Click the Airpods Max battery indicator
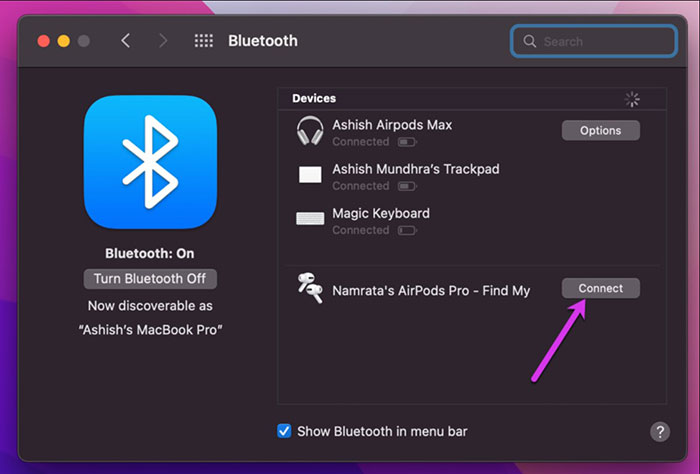 408,143
